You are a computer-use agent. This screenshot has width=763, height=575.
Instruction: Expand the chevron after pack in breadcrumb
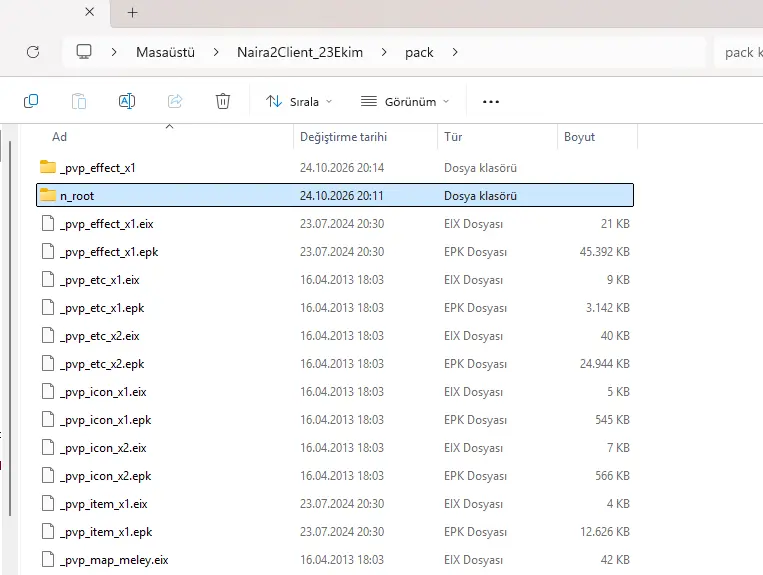(x=455, y=52)
